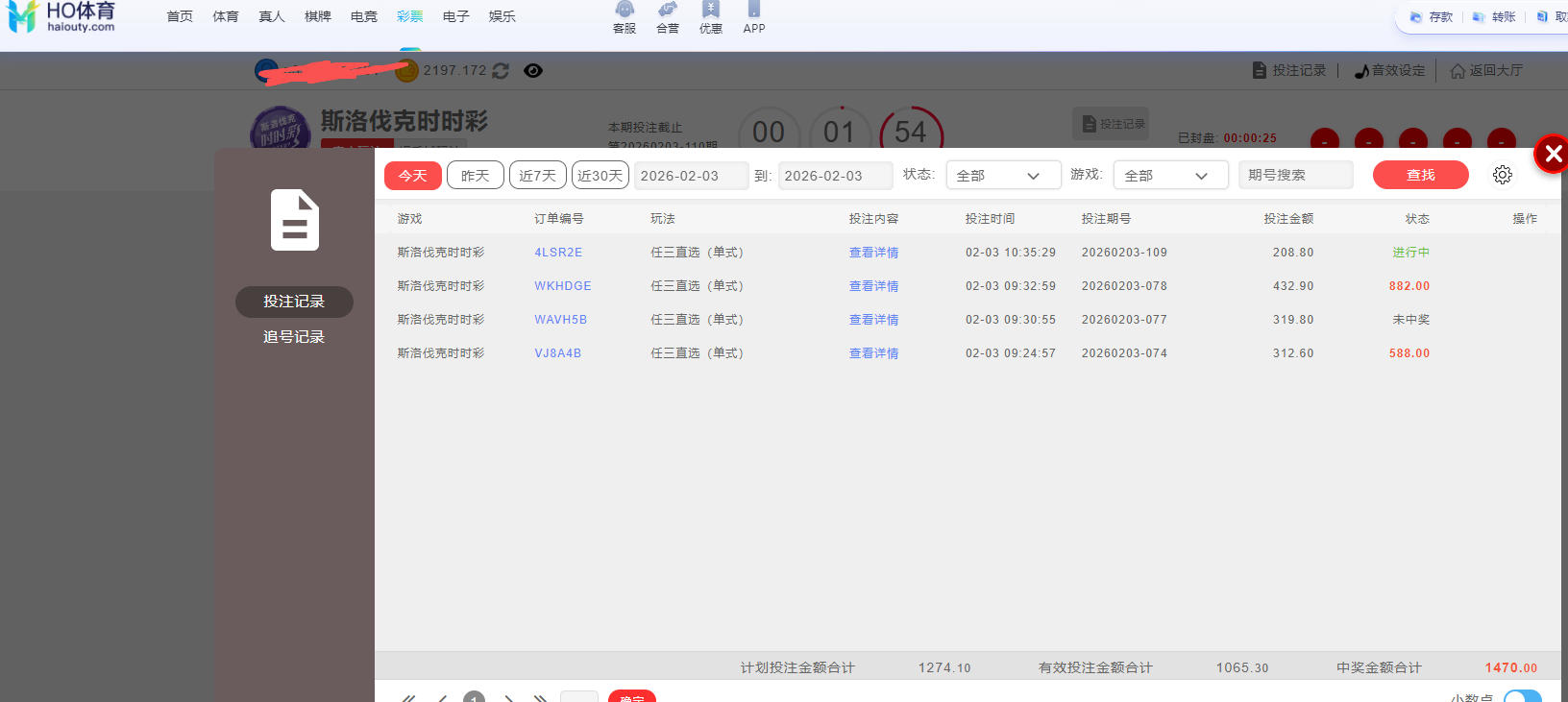Refresh the account balance
Screen dimensions: 1568x702
pos(501,71)
